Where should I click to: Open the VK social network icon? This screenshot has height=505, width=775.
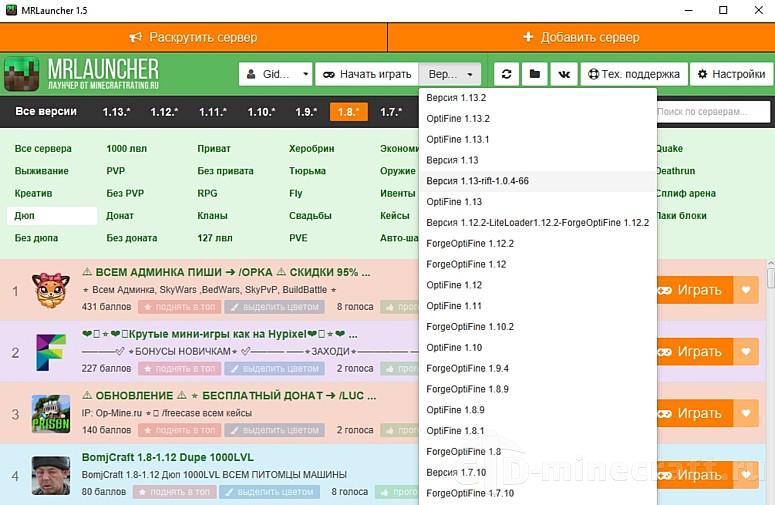(563, 74)
